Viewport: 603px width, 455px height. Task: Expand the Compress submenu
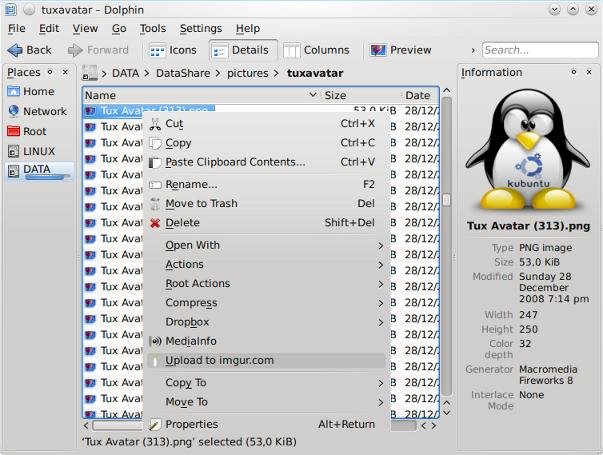pyautogui.click(x=265, y=303)
